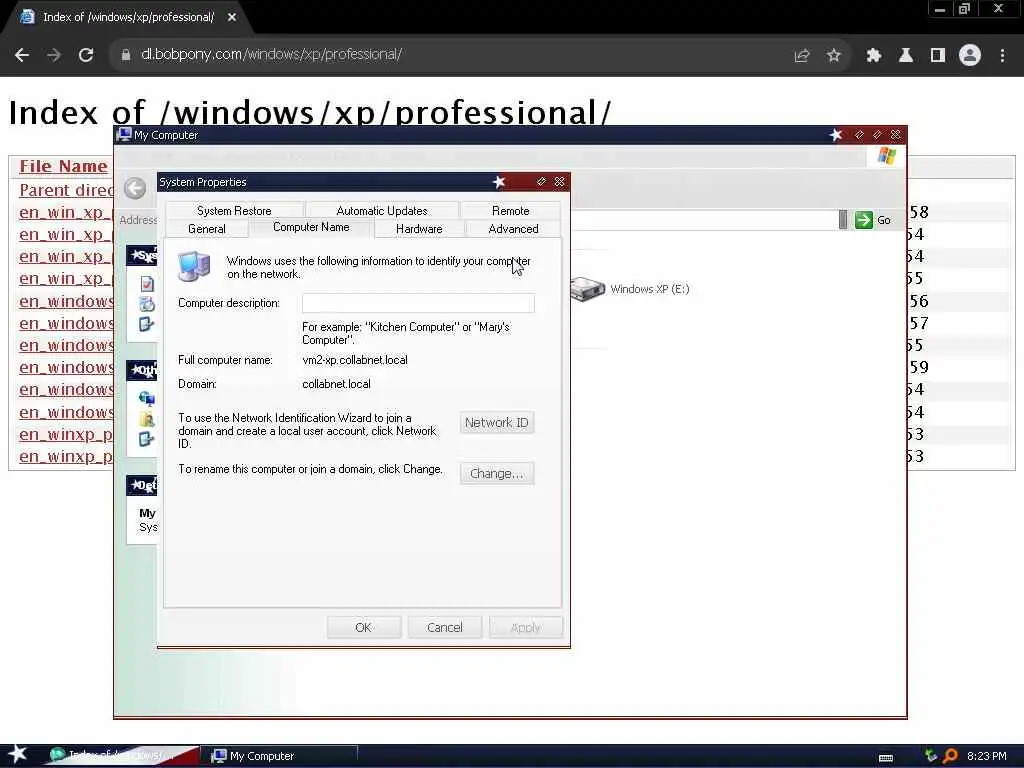Click the System Properties help icon

click(541, 182)
